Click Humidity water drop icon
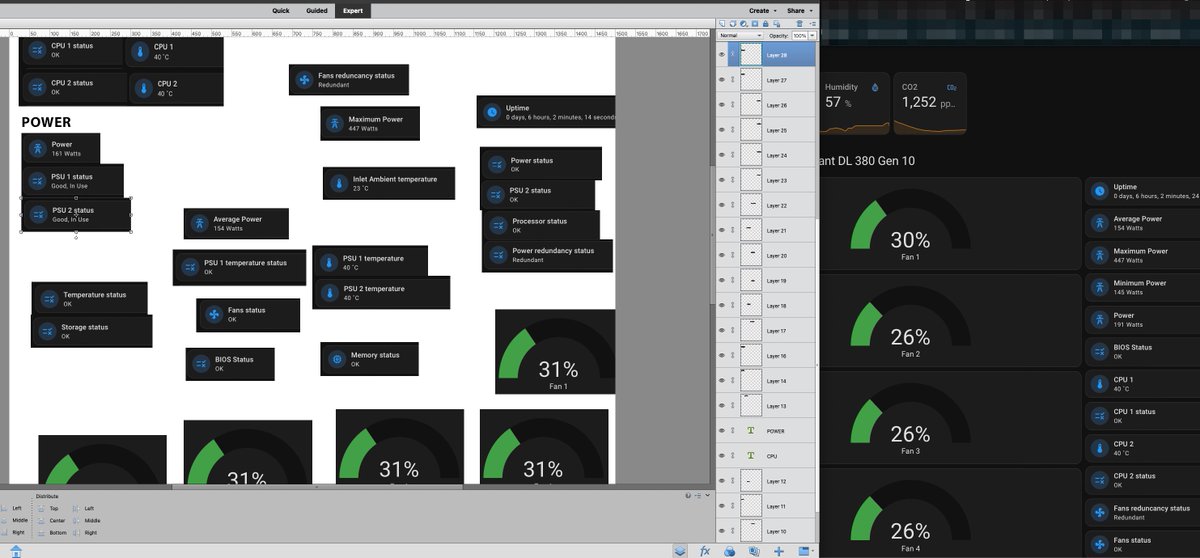The image size is (1200, 558). (875, 87)
